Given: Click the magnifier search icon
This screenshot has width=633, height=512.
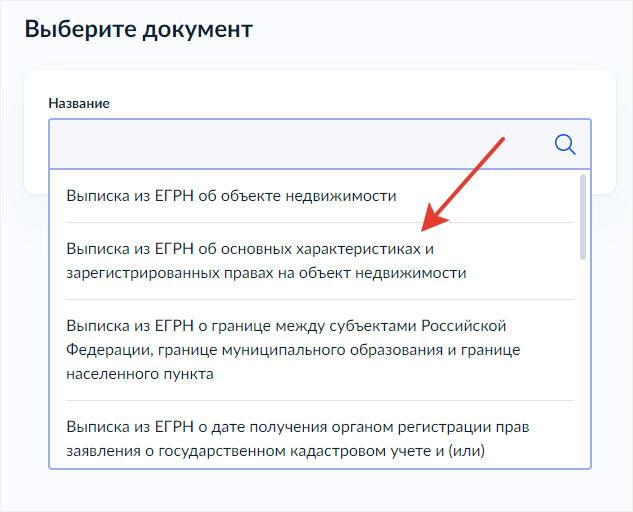Looking at the screenshot, I should pyautogui.click(x=565, y=145).
